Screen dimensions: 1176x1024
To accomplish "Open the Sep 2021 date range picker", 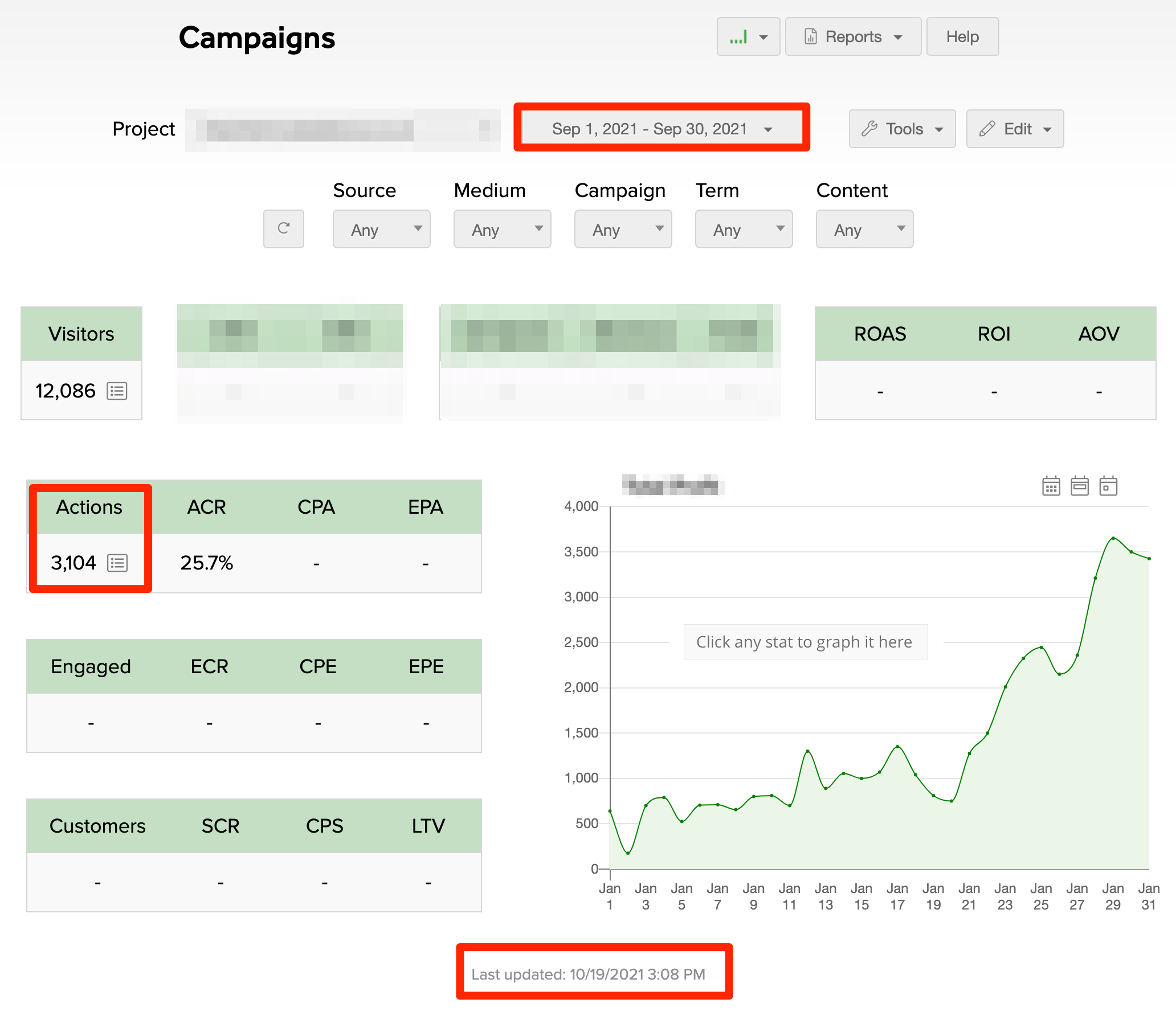I will click(x=661, y=129).
